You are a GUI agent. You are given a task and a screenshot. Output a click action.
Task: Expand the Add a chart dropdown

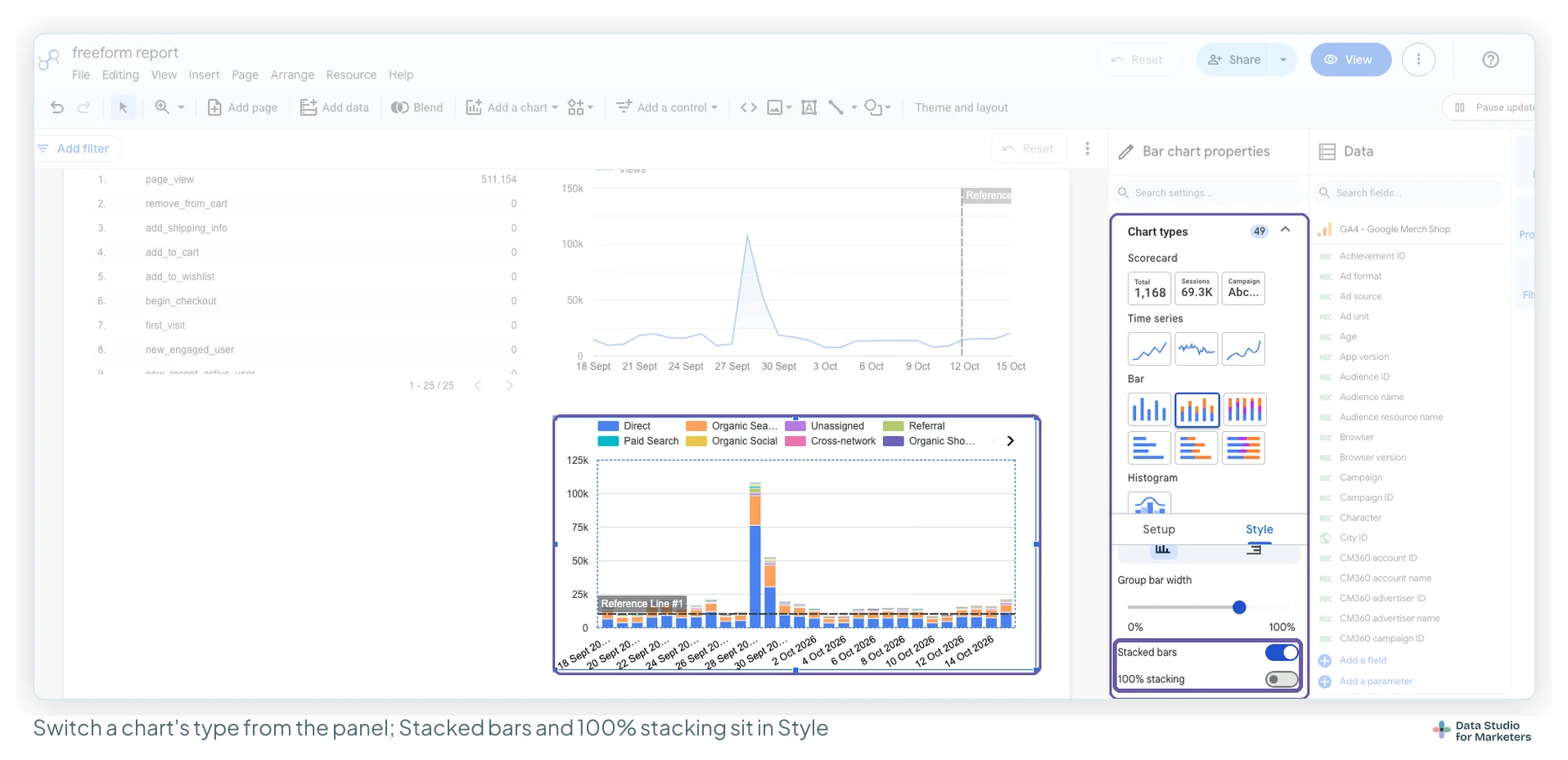555,107
